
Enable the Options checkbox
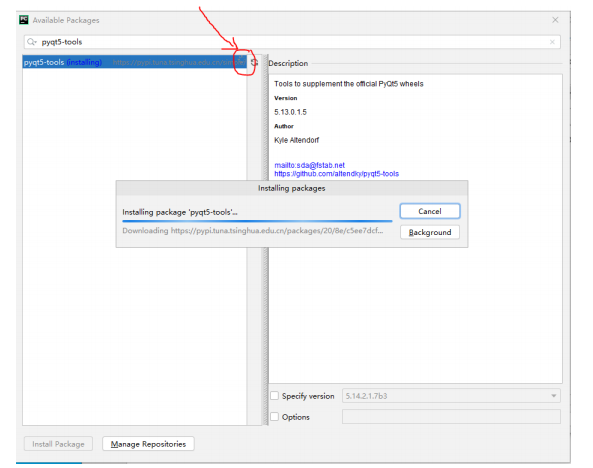click(275, 417)
